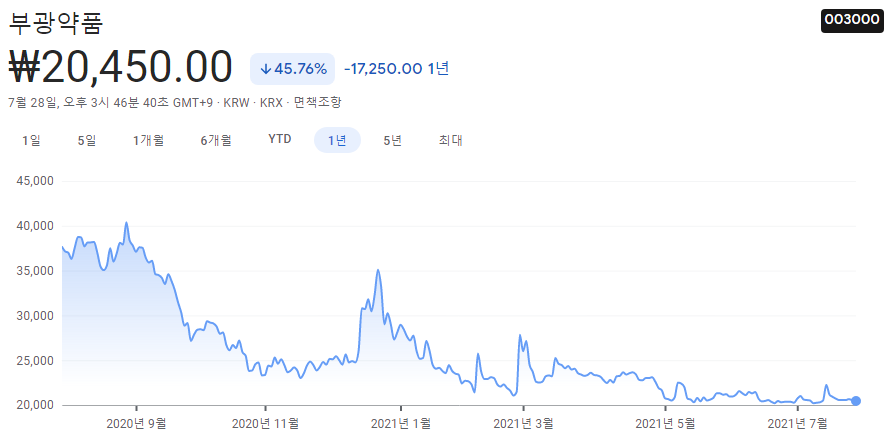The image size is (893, 444).
Task: Click the down-arrow 45.76% change badge
Action: coord(292,69)
